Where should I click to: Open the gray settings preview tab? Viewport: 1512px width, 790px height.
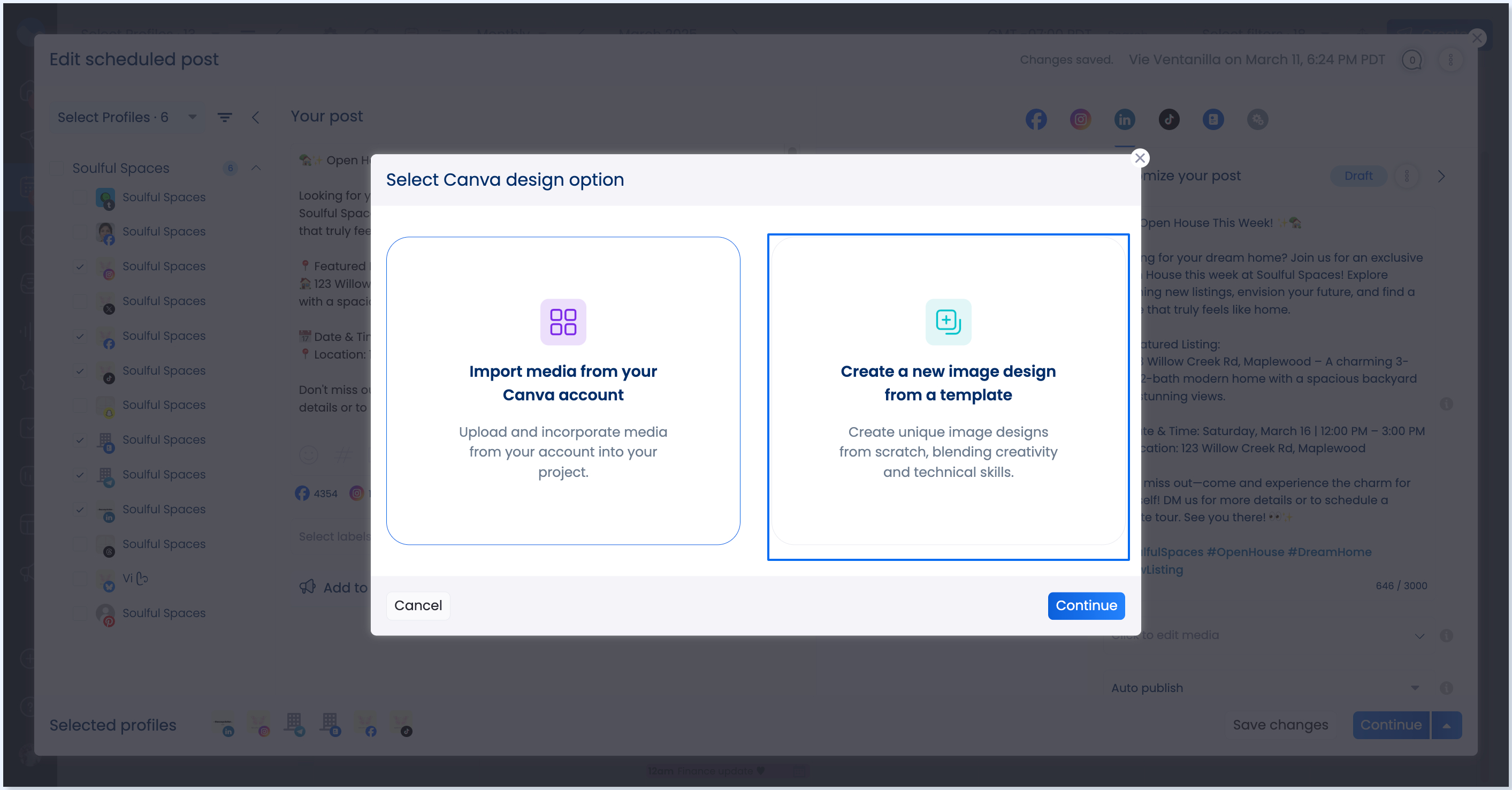(1257, 120)
